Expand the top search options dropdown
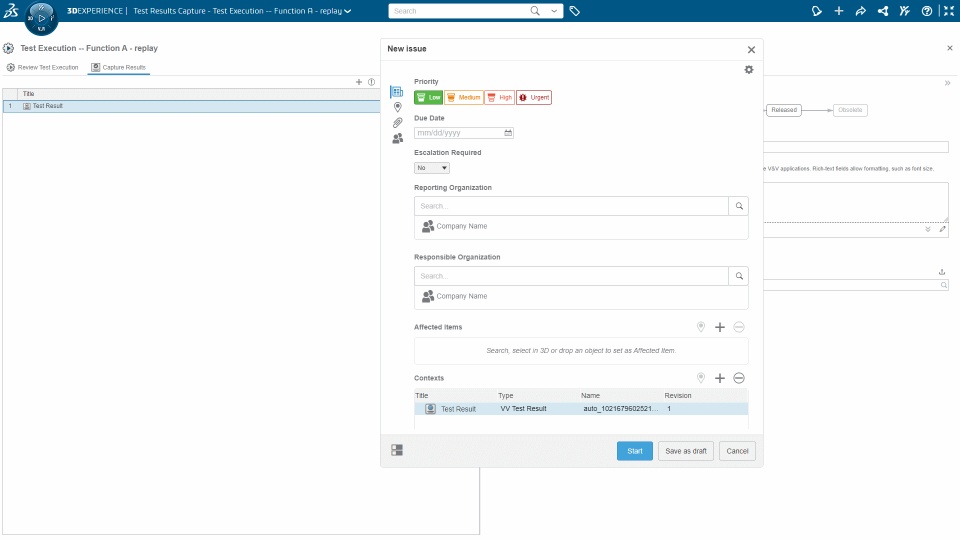This screenshot has height=540, width=960. click(554, 11)
